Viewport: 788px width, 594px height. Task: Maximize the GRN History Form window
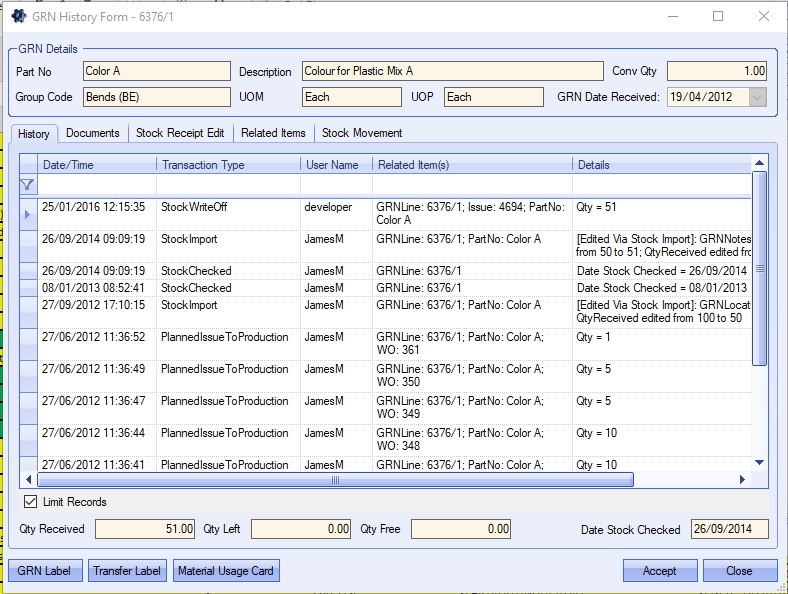tap(718, 16)
